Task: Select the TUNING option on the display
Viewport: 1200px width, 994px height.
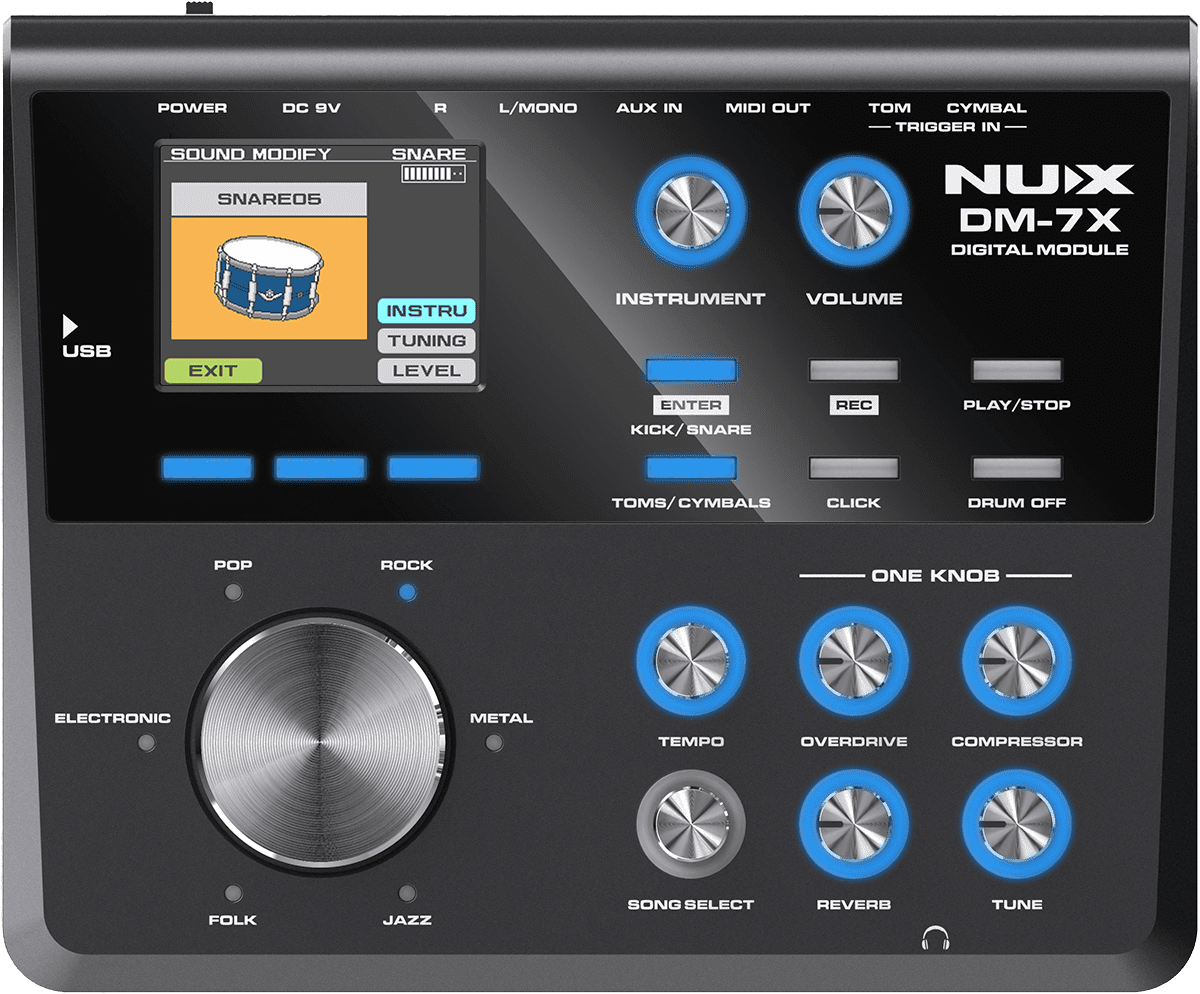Action: [x=426, y=341]
